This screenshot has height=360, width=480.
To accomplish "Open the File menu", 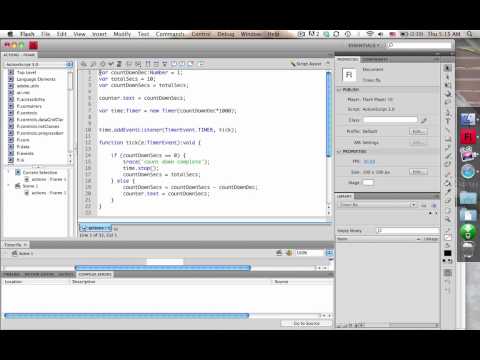I will 46,34.
